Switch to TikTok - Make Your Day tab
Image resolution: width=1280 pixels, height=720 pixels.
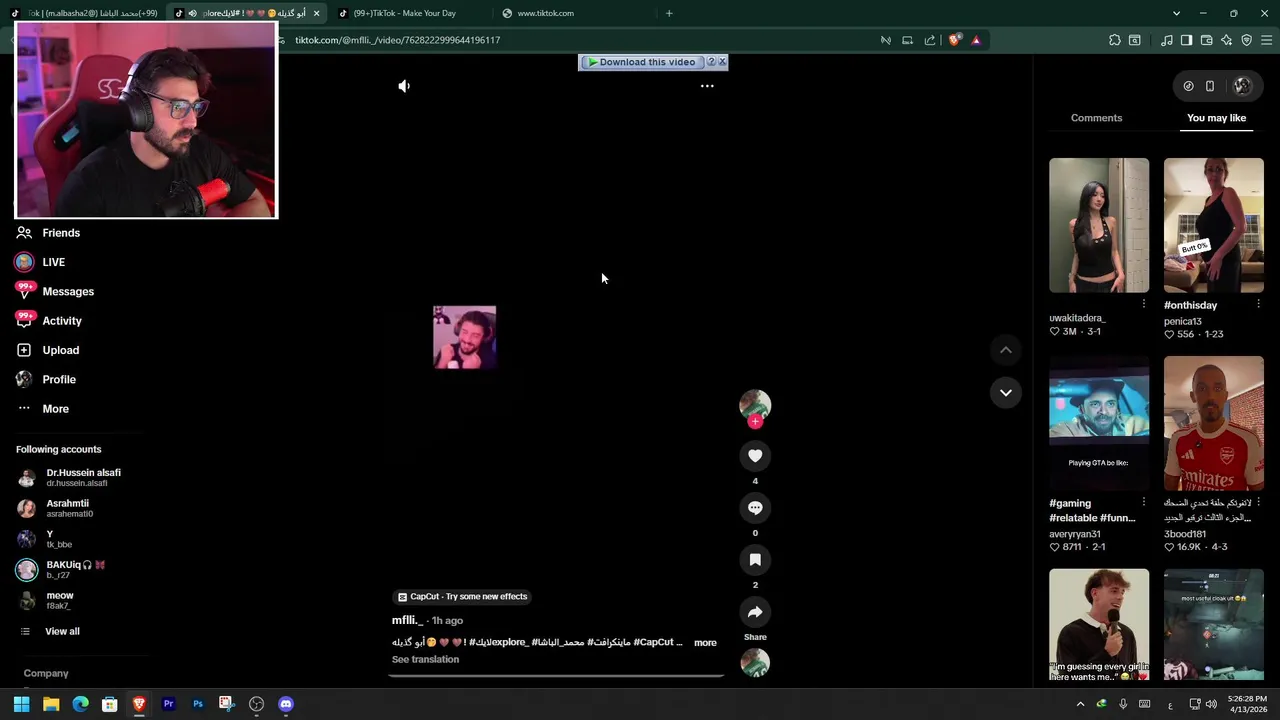pos(410,13)
